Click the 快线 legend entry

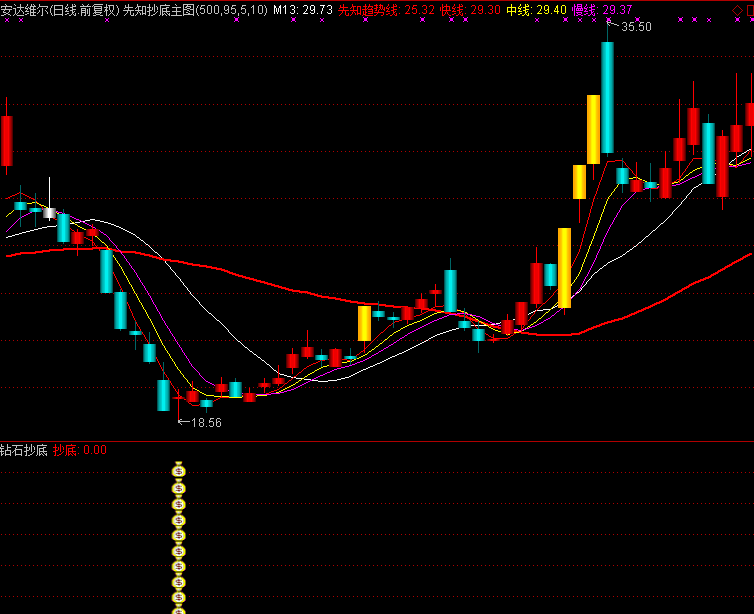452,10
